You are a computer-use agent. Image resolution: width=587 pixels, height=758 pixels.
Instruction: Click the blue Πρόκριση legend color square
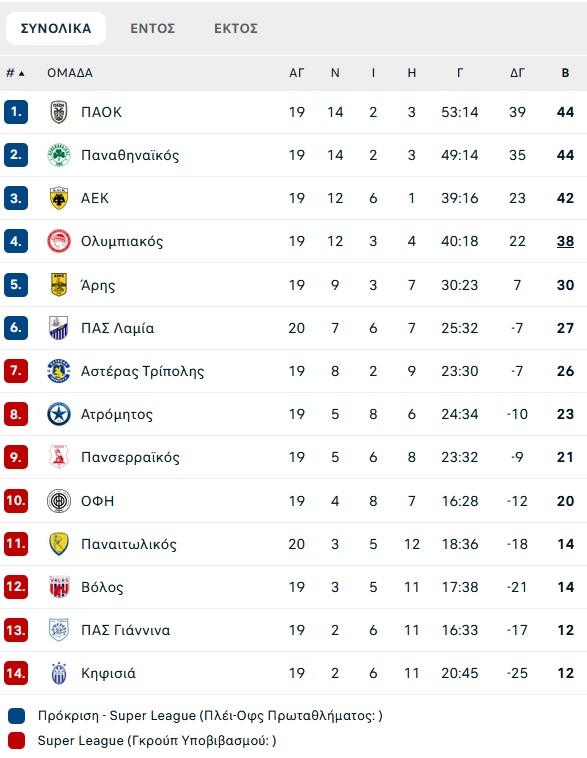point(16,716)
